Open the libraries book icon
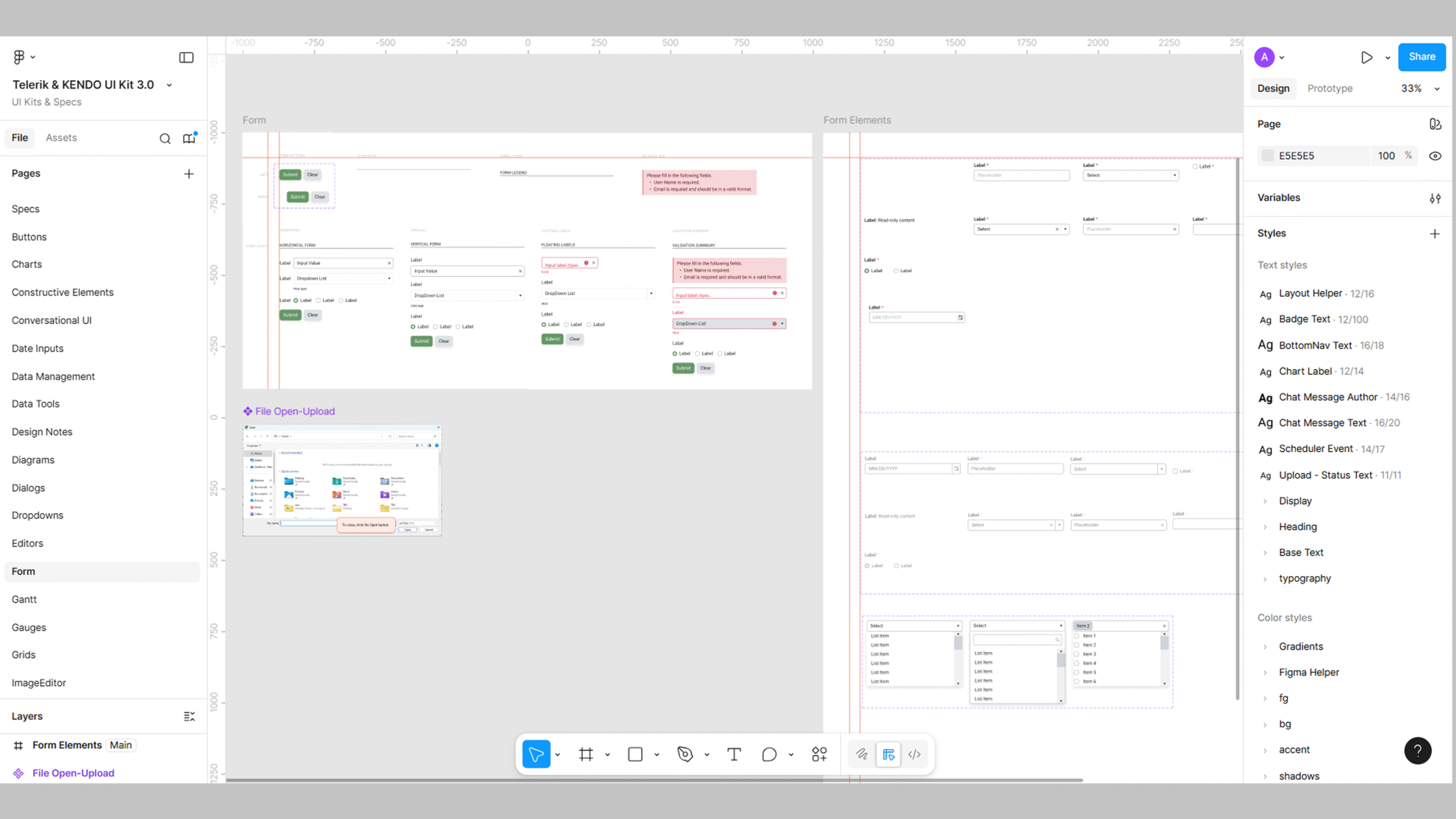This screenshot has width=1456, height=819. coord(189,138)
